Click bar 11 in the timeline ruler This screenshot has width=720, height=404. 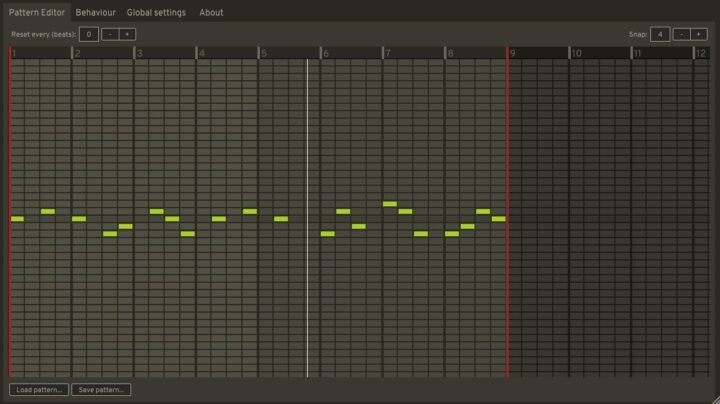click(661, 53)
